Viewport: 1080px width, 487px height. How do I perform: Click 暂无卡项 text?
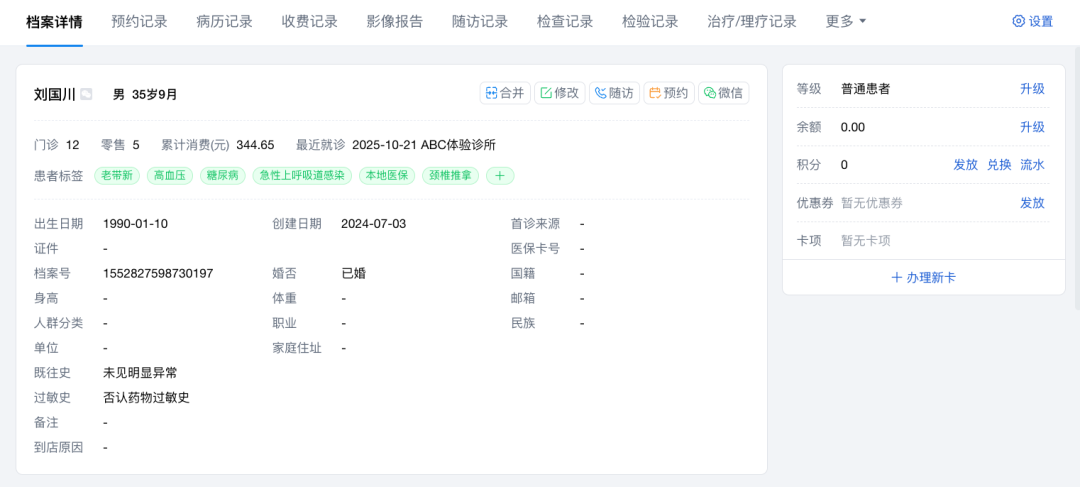pos(865,240)
